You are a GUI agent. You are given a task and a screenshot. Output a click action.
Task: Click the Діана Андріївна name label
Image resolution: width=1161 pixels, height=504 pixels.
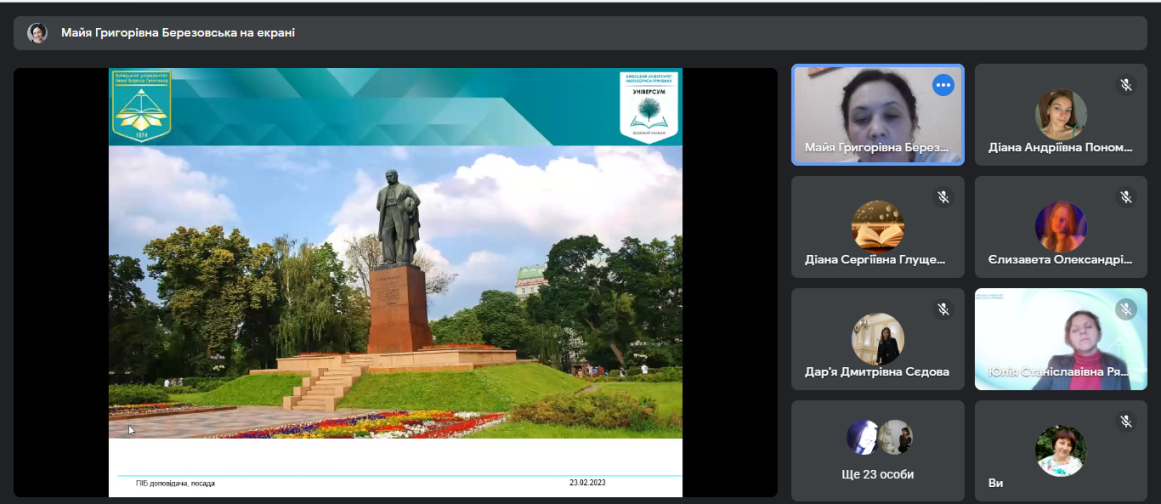(x=1060, y=147)
